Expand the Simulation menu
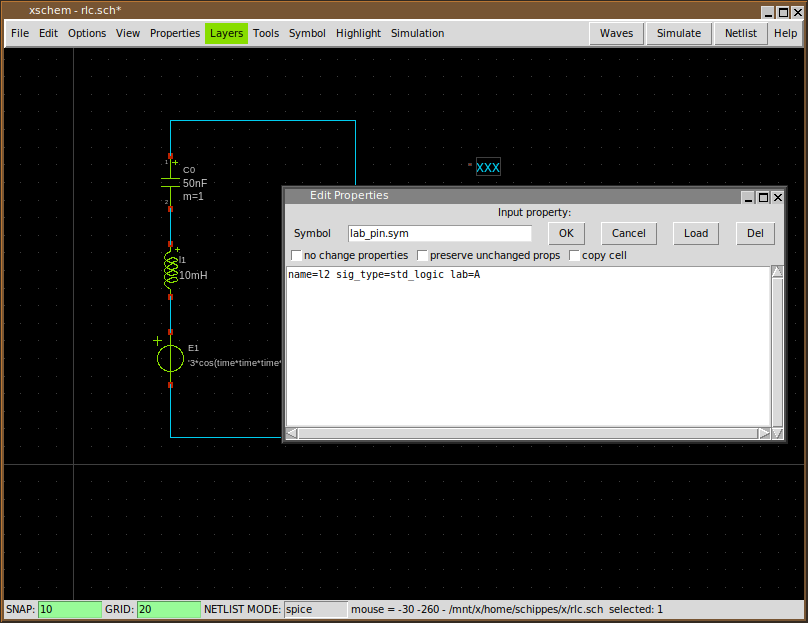This screenshot has width=808, height=623. coord(417,33)
